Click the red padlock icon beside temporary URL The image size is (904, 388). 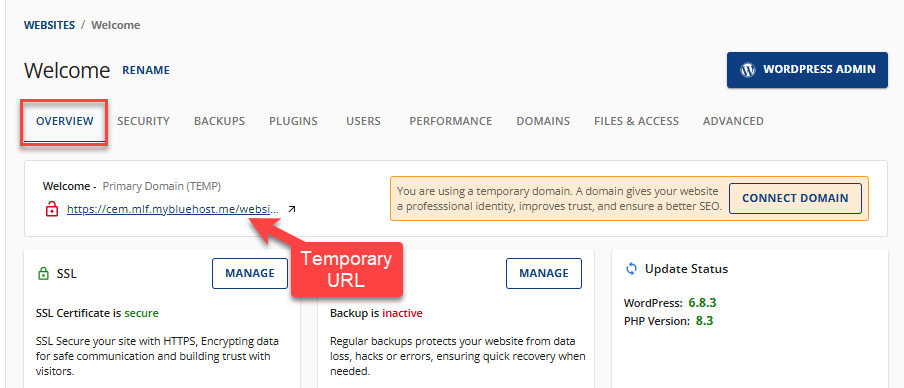[x=51, y=209]
